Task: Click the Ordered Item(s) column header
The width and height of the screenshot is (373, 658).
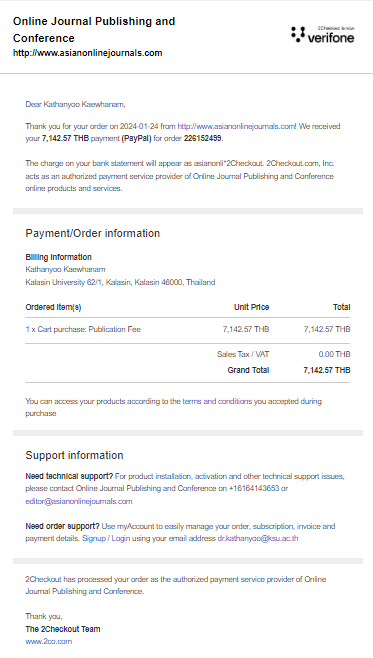Action: coord(53,307)
